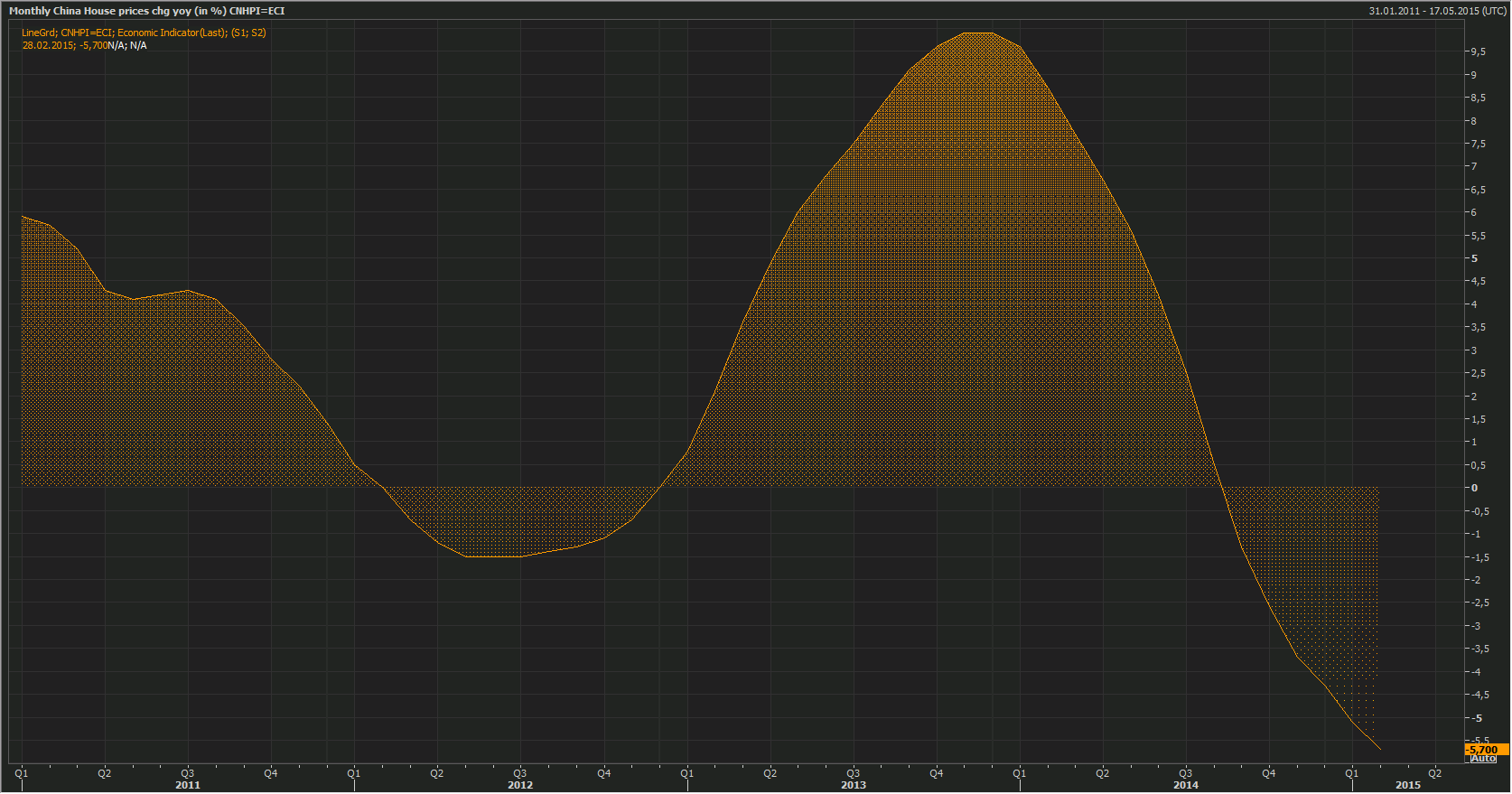Click the final data point of the orange line

(1379, 749)
